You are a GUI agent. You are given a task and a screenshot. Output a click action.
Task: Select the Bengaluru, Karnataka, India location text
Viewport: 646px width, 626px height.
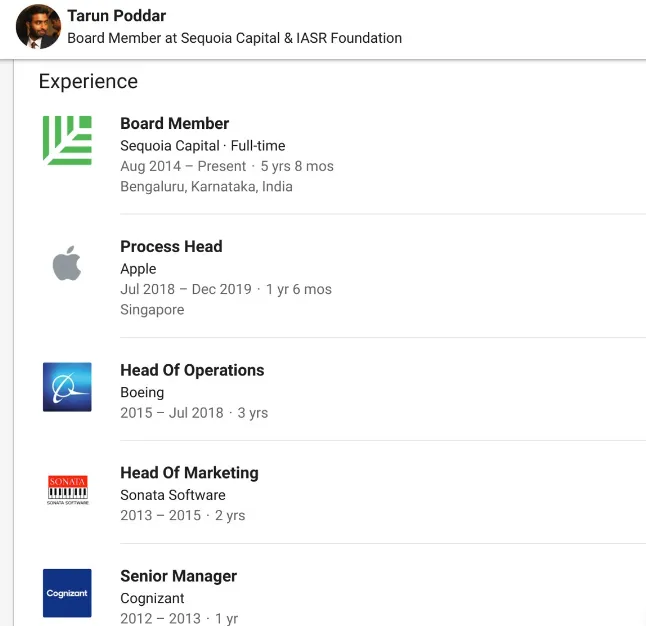click(206, 186)
